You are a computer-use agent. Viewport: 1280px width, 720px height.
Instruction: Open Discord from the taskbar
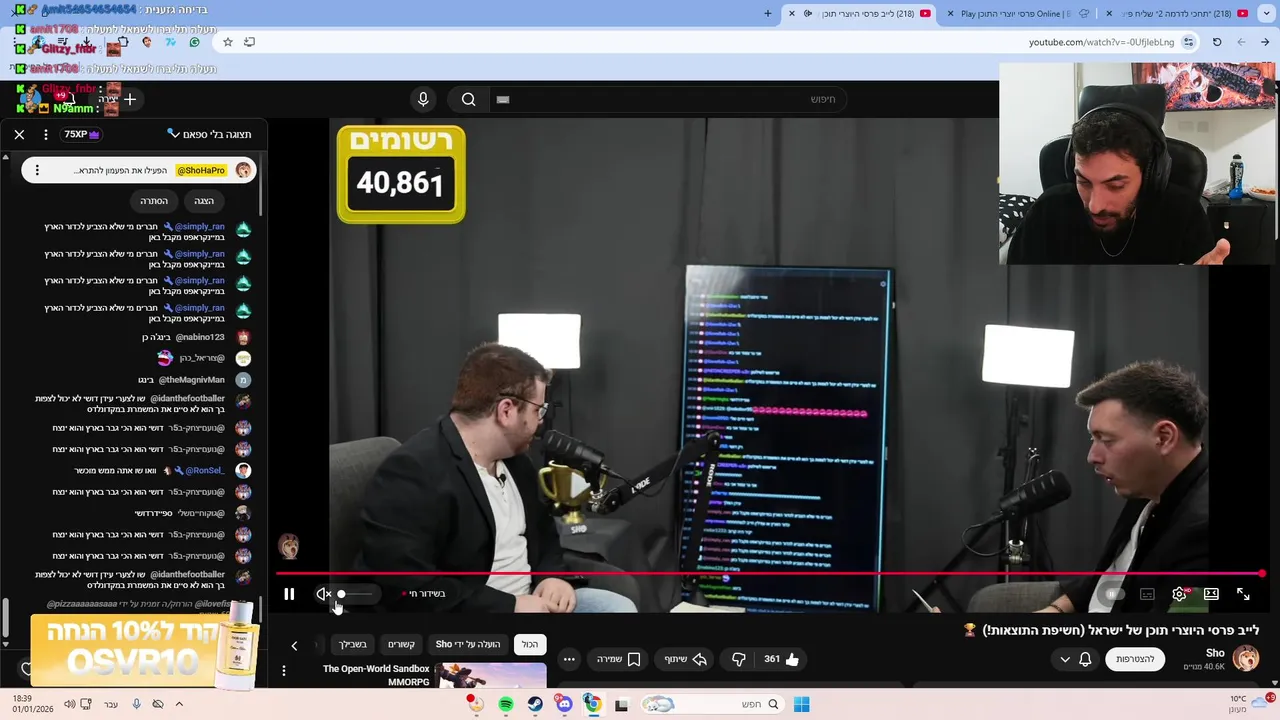pyautogui.click(x=564, y=704)
